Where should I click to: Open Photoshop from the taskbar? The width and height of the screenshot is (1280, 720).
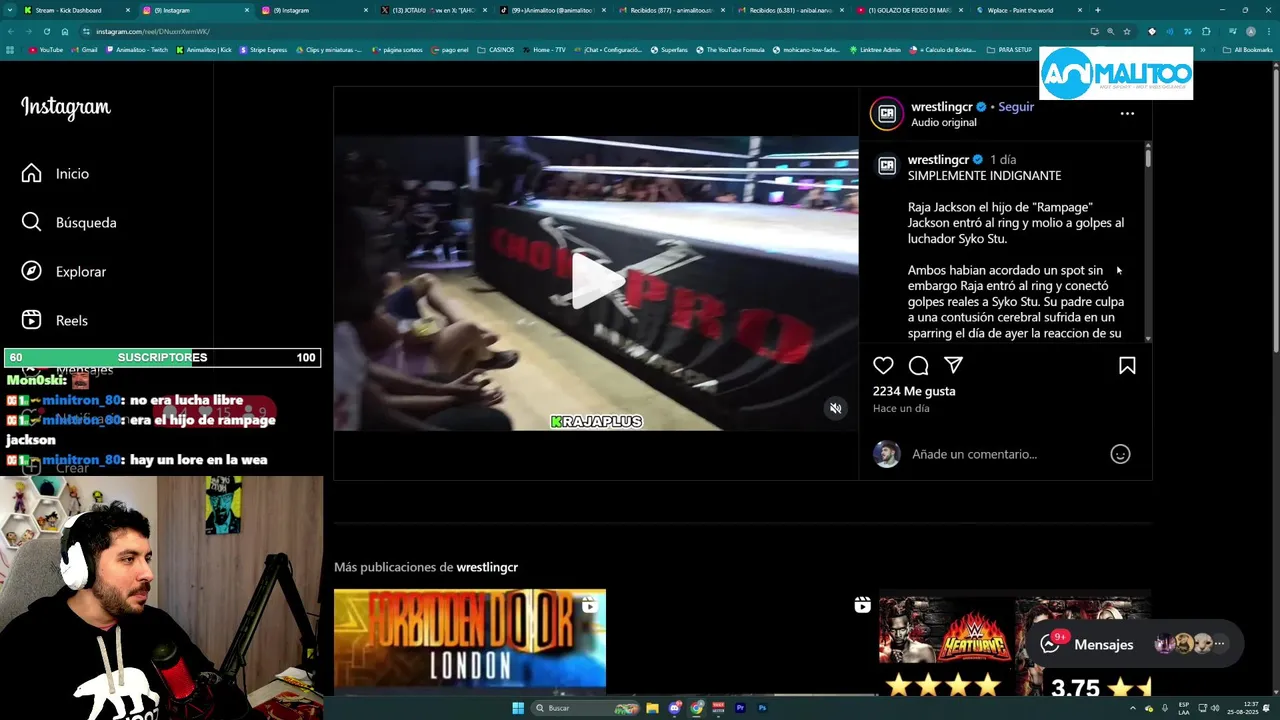click(x=762, y=708)
